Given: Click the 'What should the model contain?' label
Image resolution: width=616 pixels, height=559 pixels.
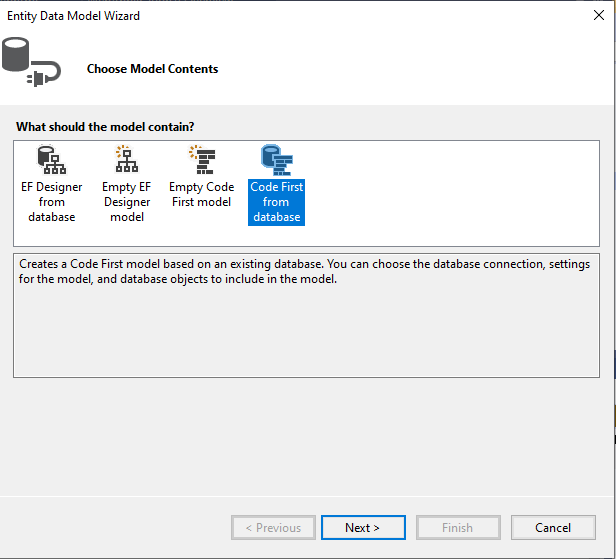Looking at the screenshot, I should [105, 127].
